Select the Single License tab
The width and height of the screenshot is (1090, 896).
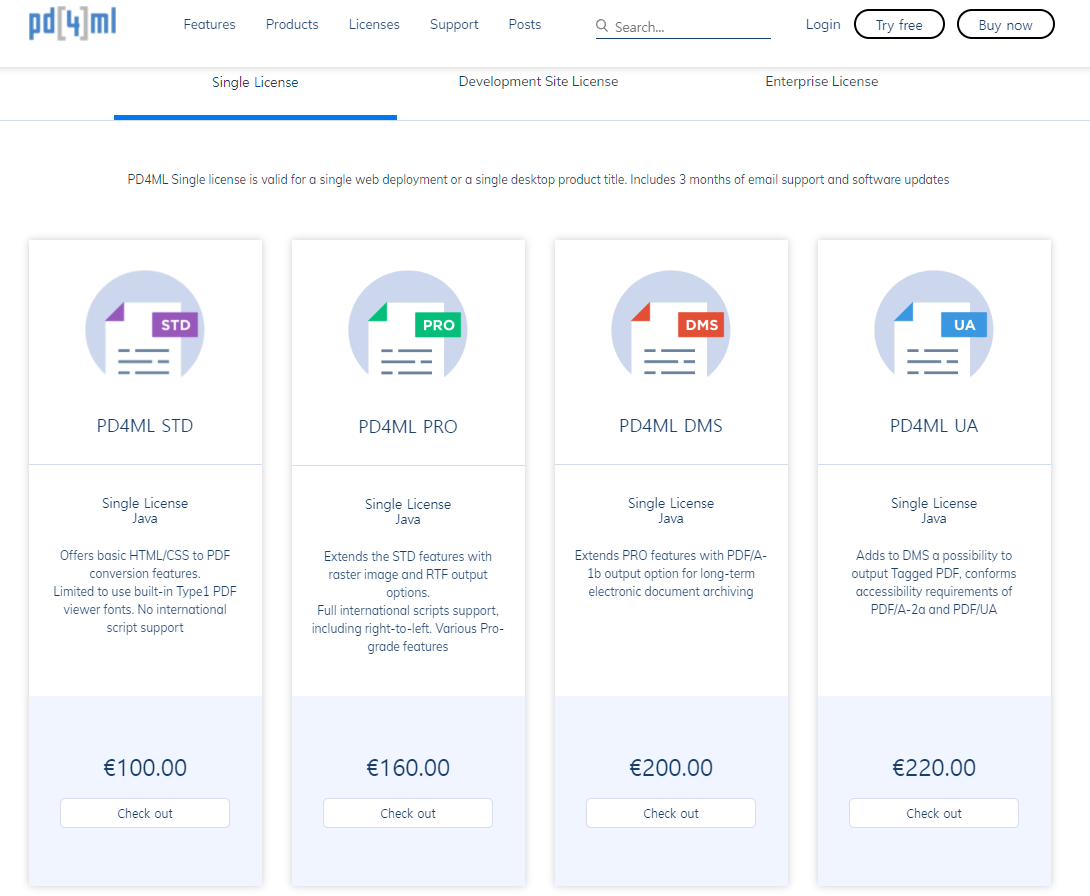[x=255, y=82]
